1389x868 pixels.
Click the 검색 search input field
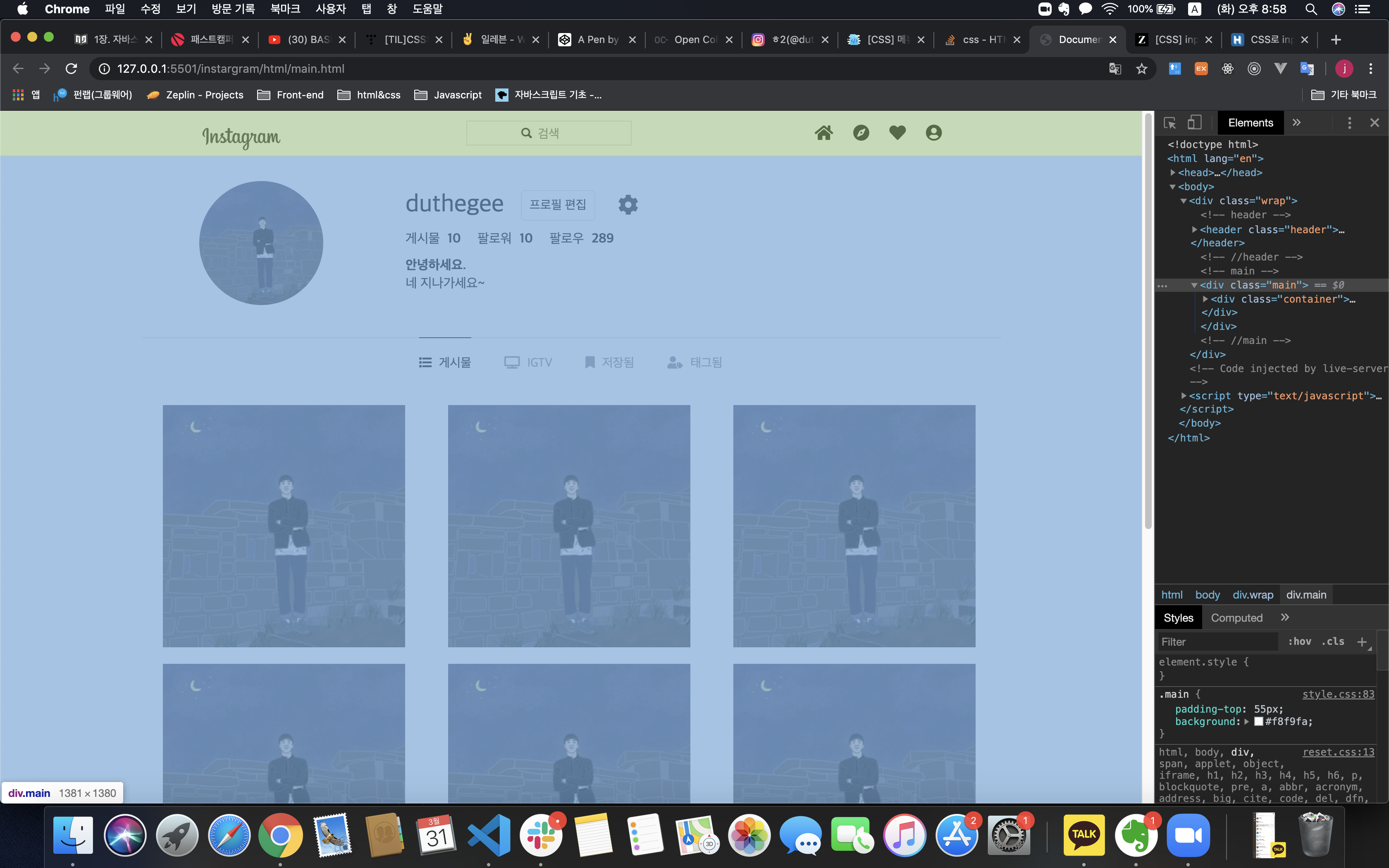[x=549, y=133]
